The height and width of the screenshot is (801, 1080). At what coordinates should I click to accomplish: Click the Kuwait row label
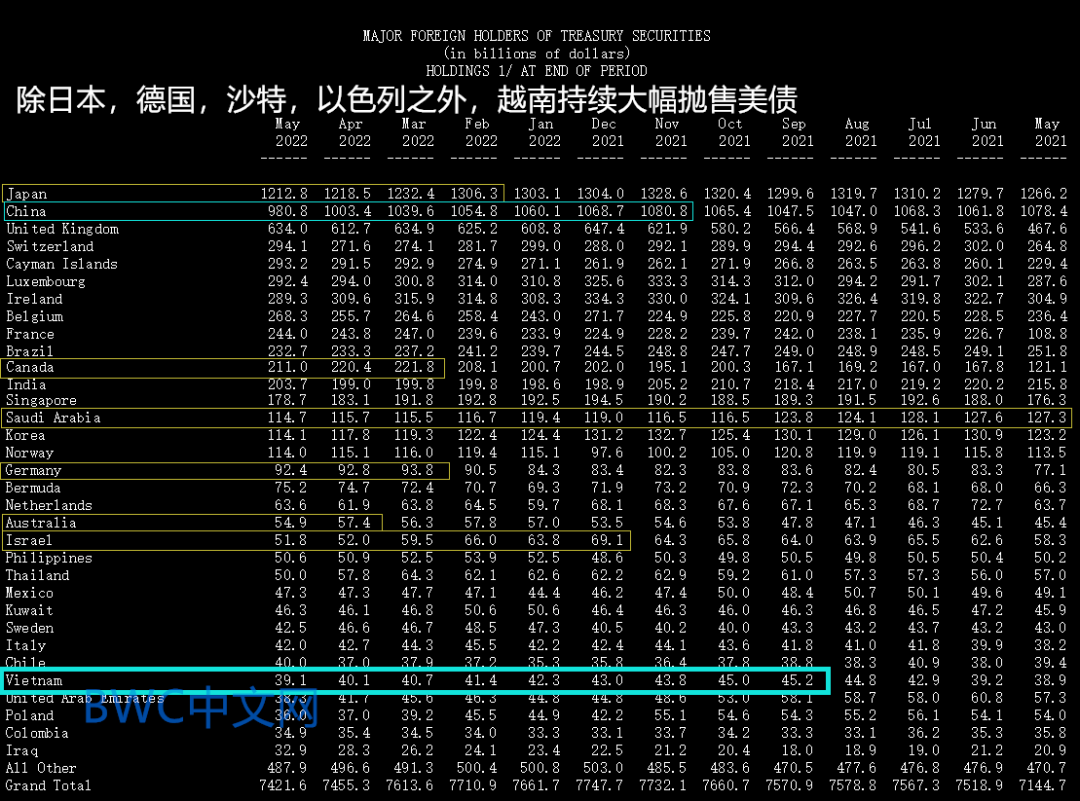(30, 610)
